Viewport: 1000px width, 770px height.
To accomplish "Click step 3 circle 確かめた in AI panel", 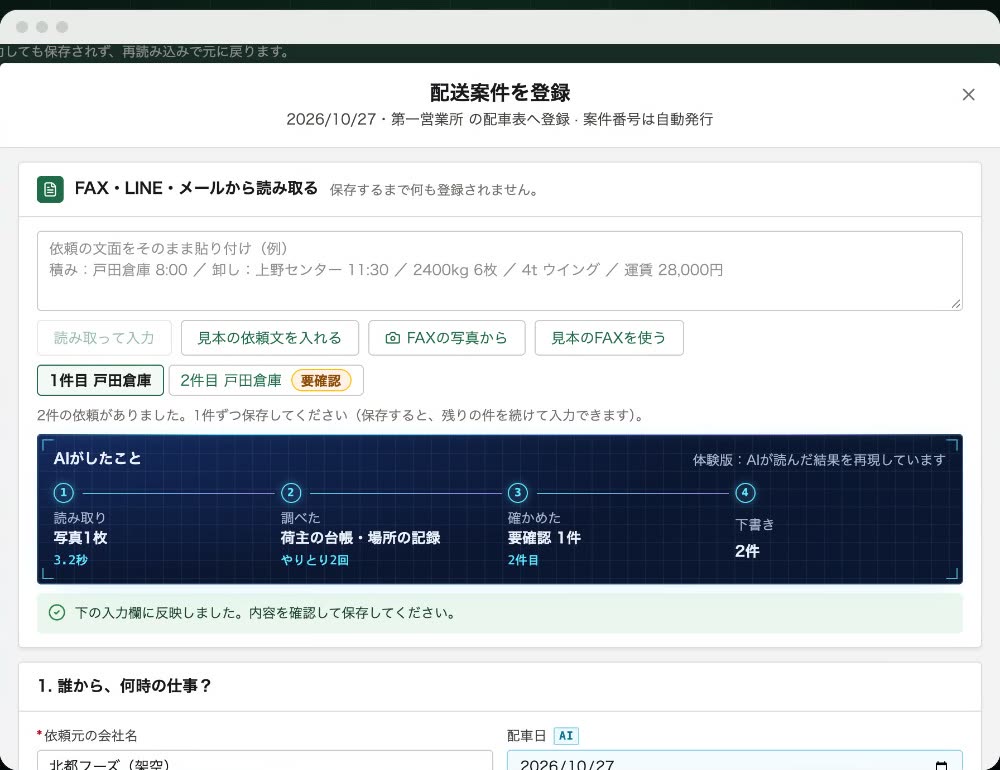I will tap(518, 492).
